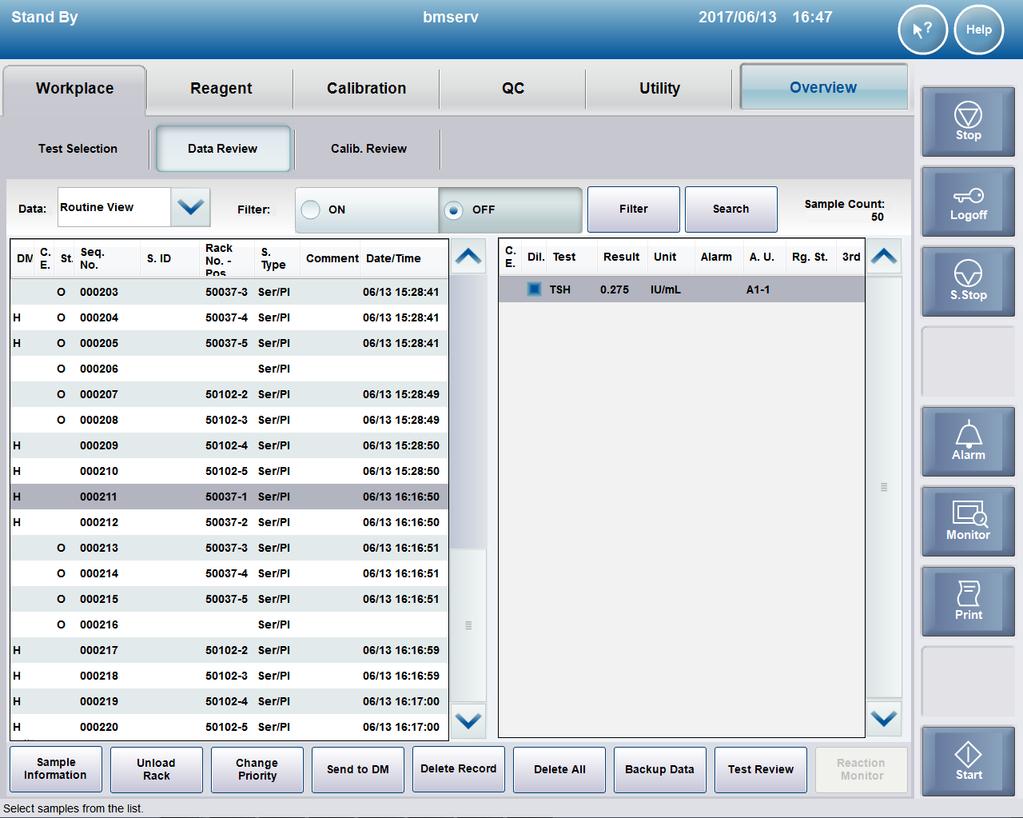Image resolution: width=1023 pixels, height=818 pixels.
Task: Click the Unload Rack button
Action: point(157,769)
